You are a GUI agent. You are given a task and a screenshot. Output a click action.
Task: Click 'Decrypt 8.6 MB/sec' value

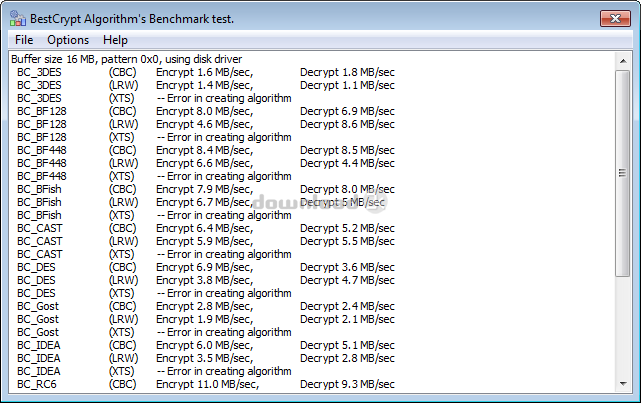coord(347,124)
